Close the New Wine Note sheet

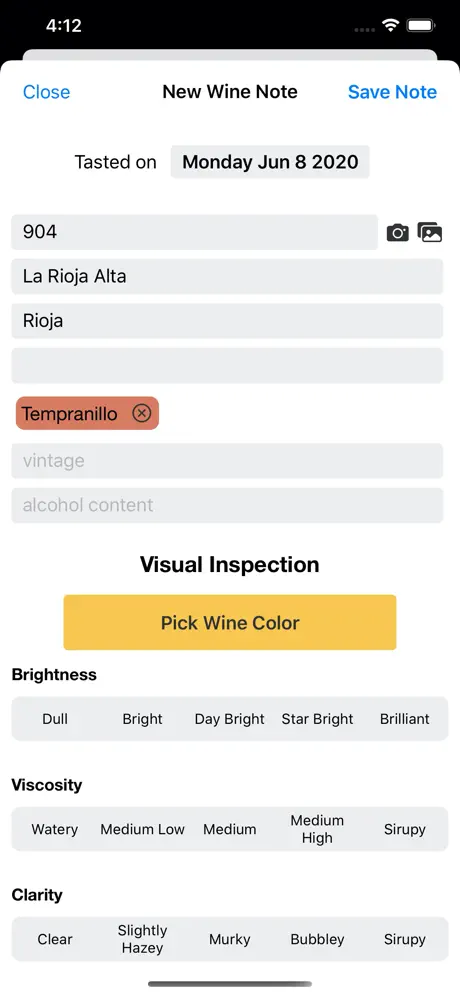(x=46, y=92)
